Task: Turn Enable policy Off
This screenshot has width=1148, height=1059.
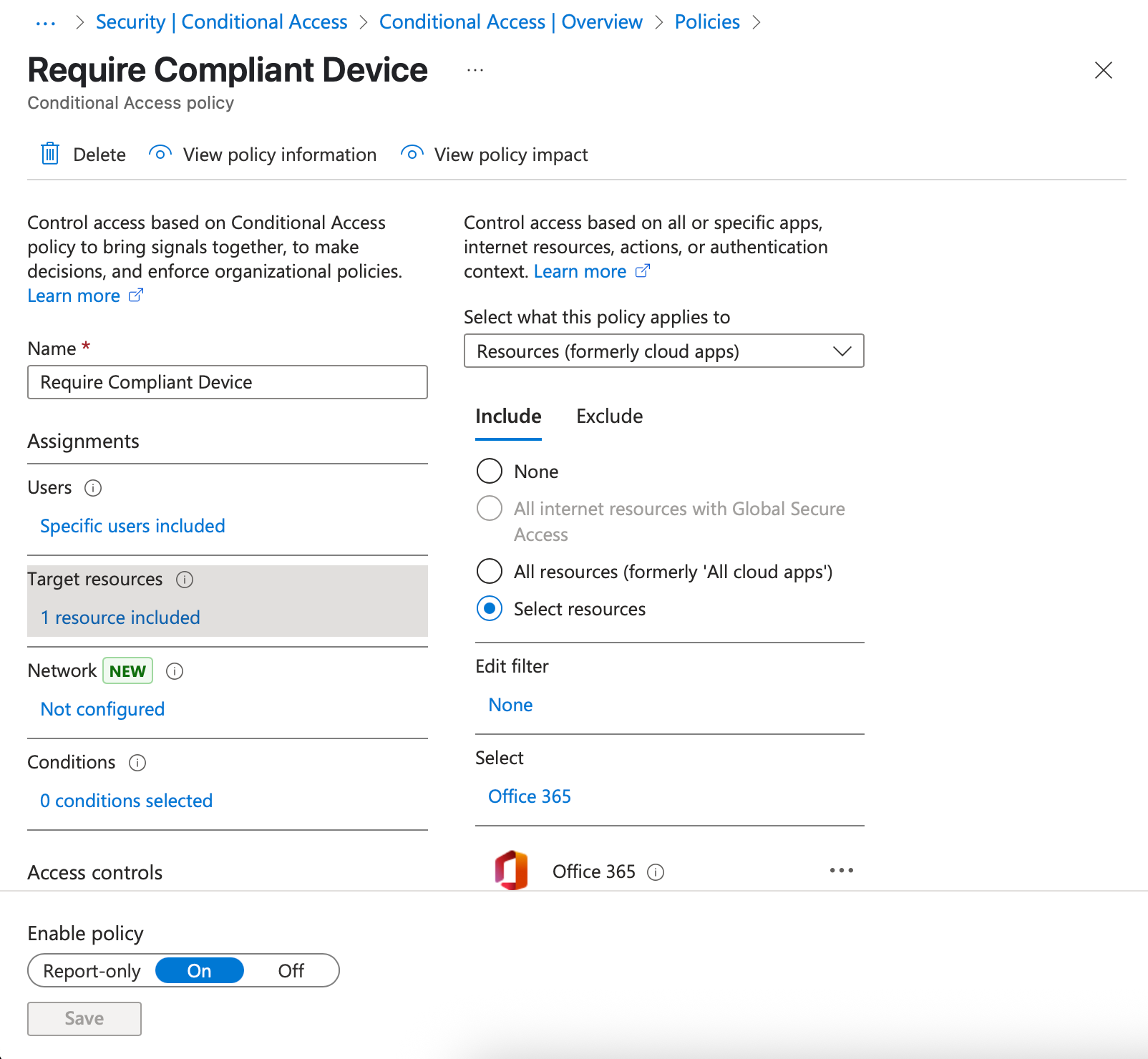Action: (x=291, y=971)
